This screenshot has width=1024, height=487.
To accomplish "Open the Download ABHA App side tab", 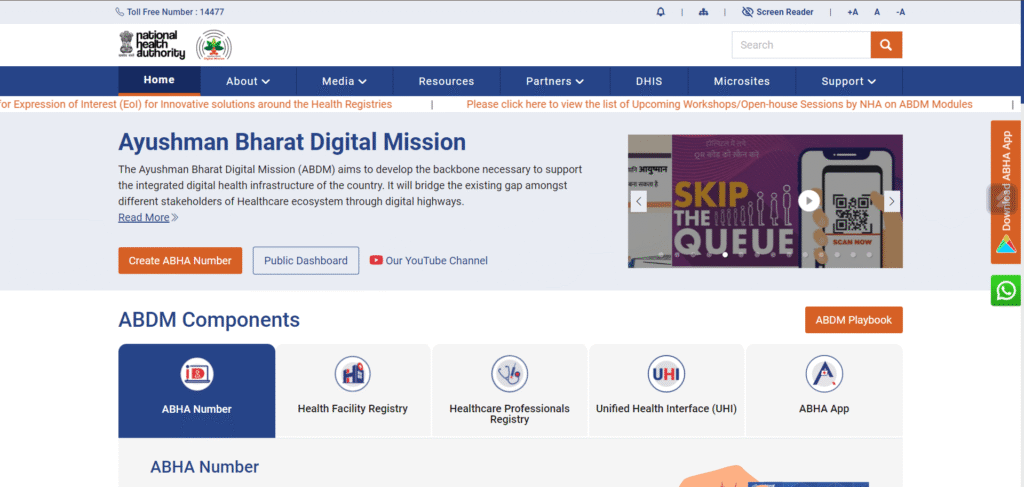I will tap(1006, 192).
